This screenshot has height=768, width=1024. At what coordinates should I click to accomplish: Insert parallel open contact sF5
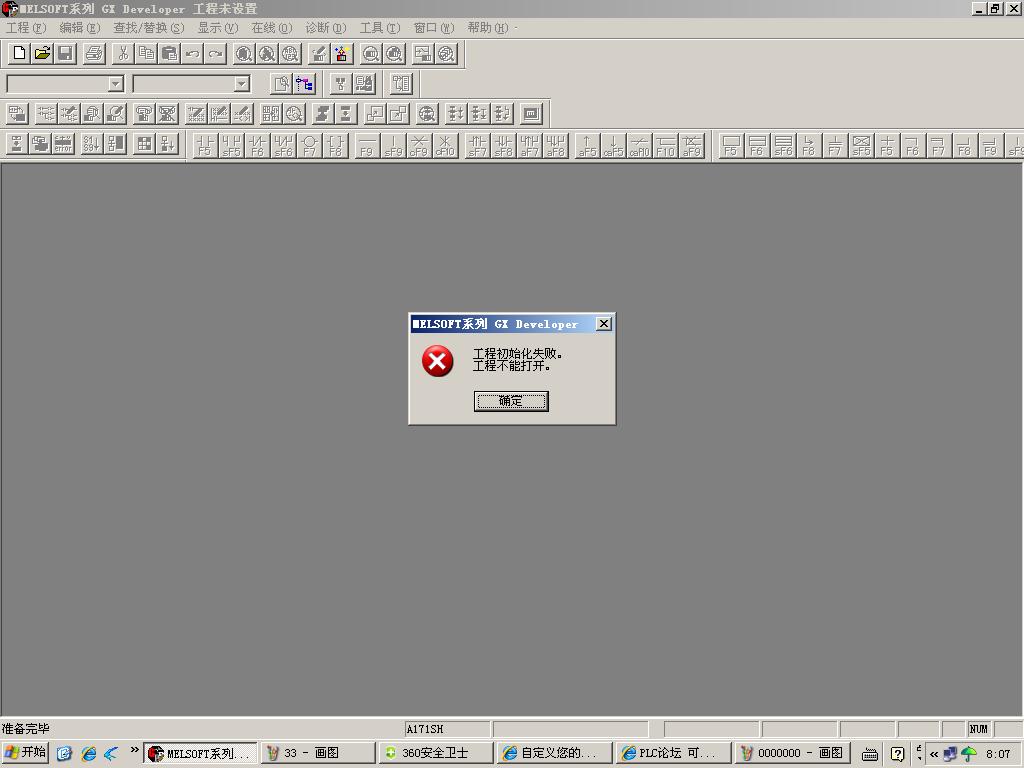[231, 145]
